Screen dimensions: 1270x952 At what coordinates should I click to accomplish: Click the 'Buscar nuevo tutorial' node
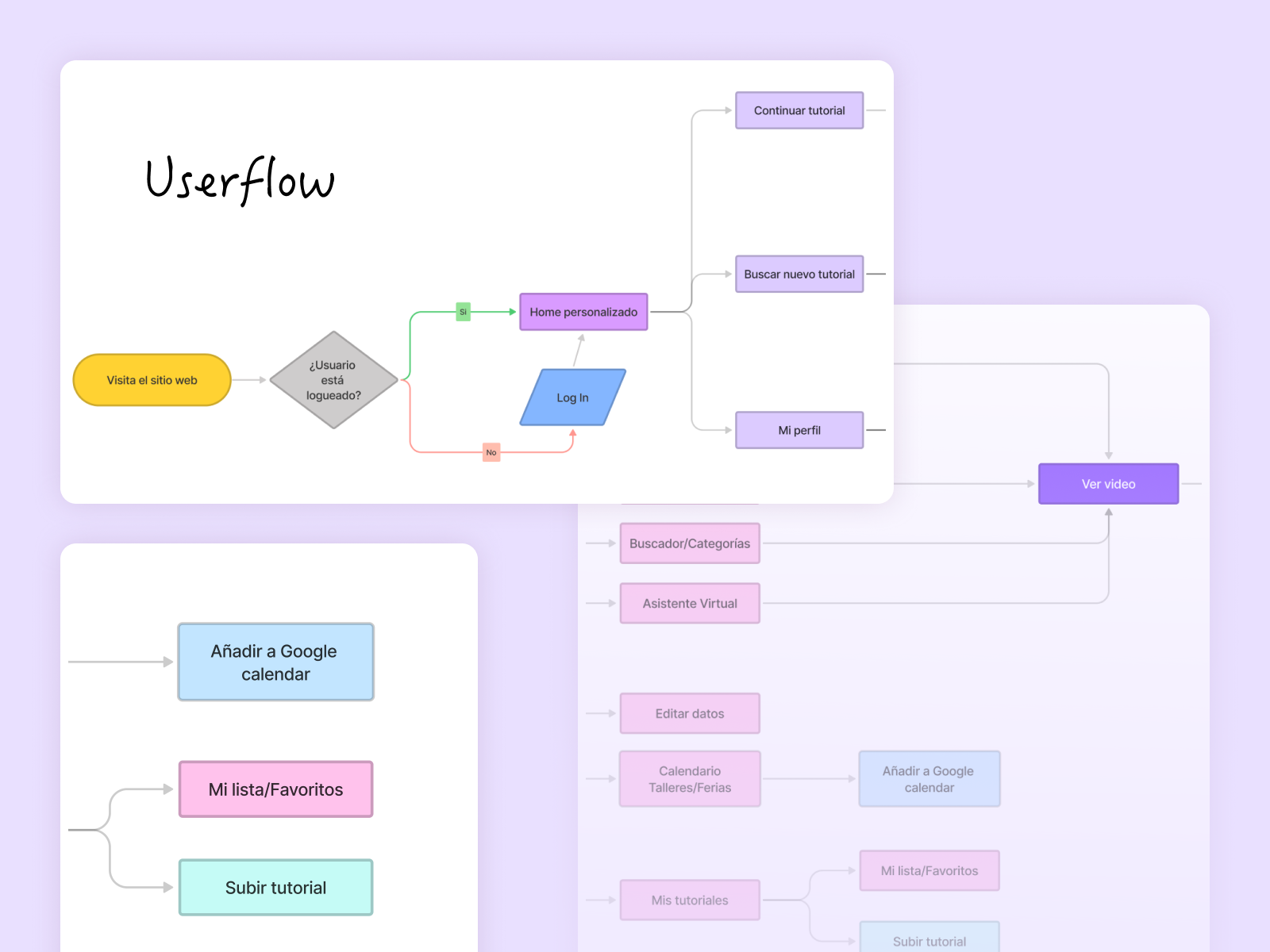coord(799,274)
